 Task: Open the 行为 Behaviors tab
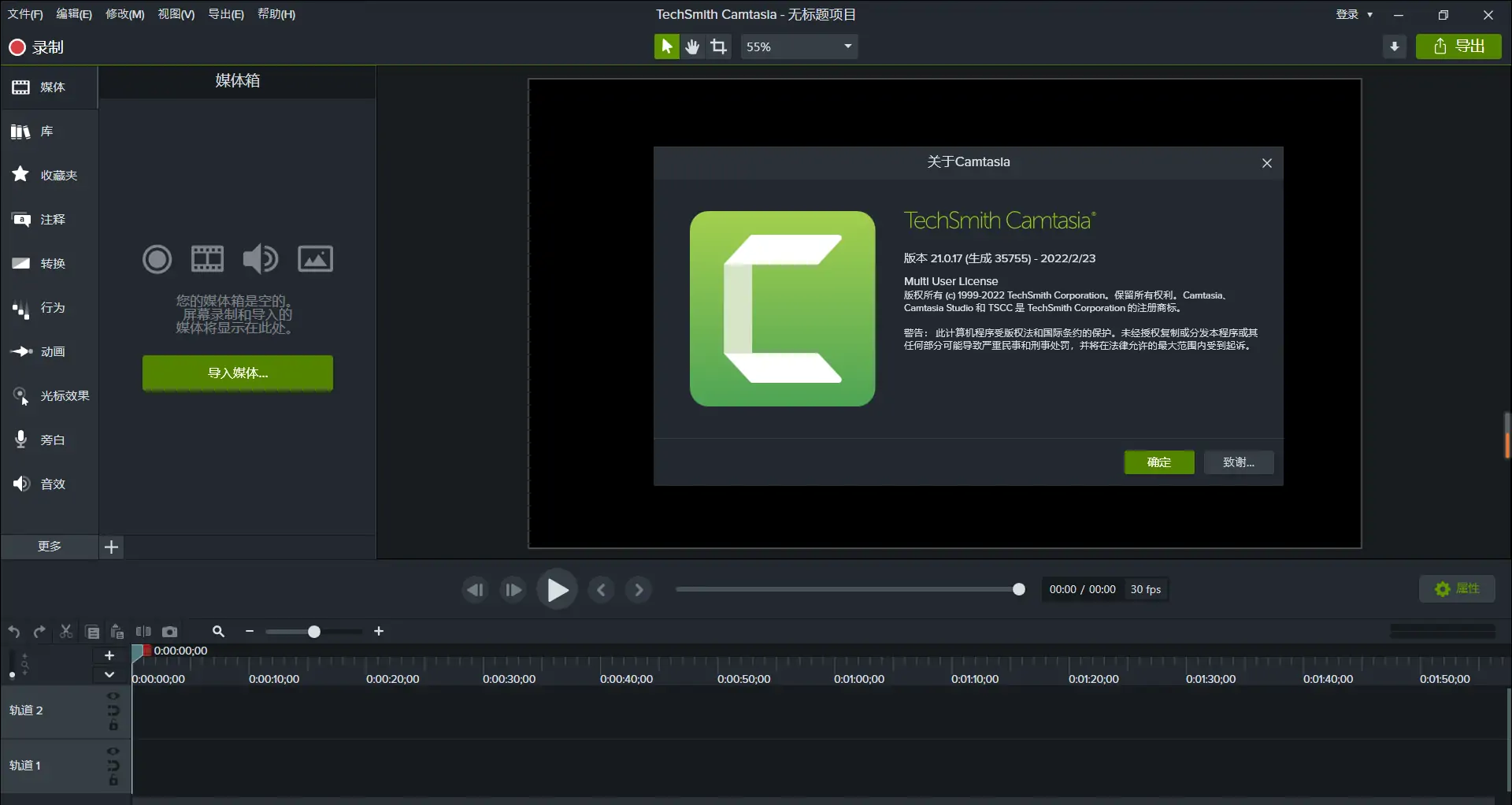pyautogui.click(x=49, y=307)
